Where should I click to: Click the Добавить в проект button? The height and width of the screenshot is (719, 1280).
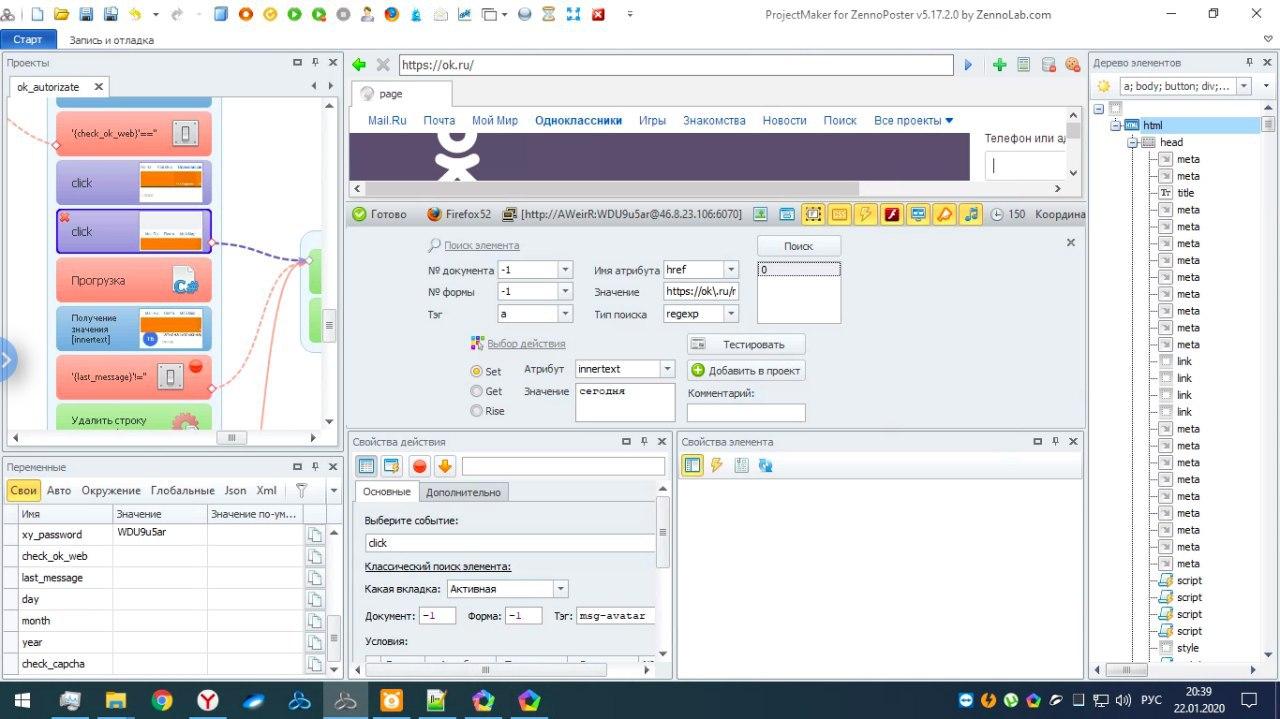coord(746,370)
